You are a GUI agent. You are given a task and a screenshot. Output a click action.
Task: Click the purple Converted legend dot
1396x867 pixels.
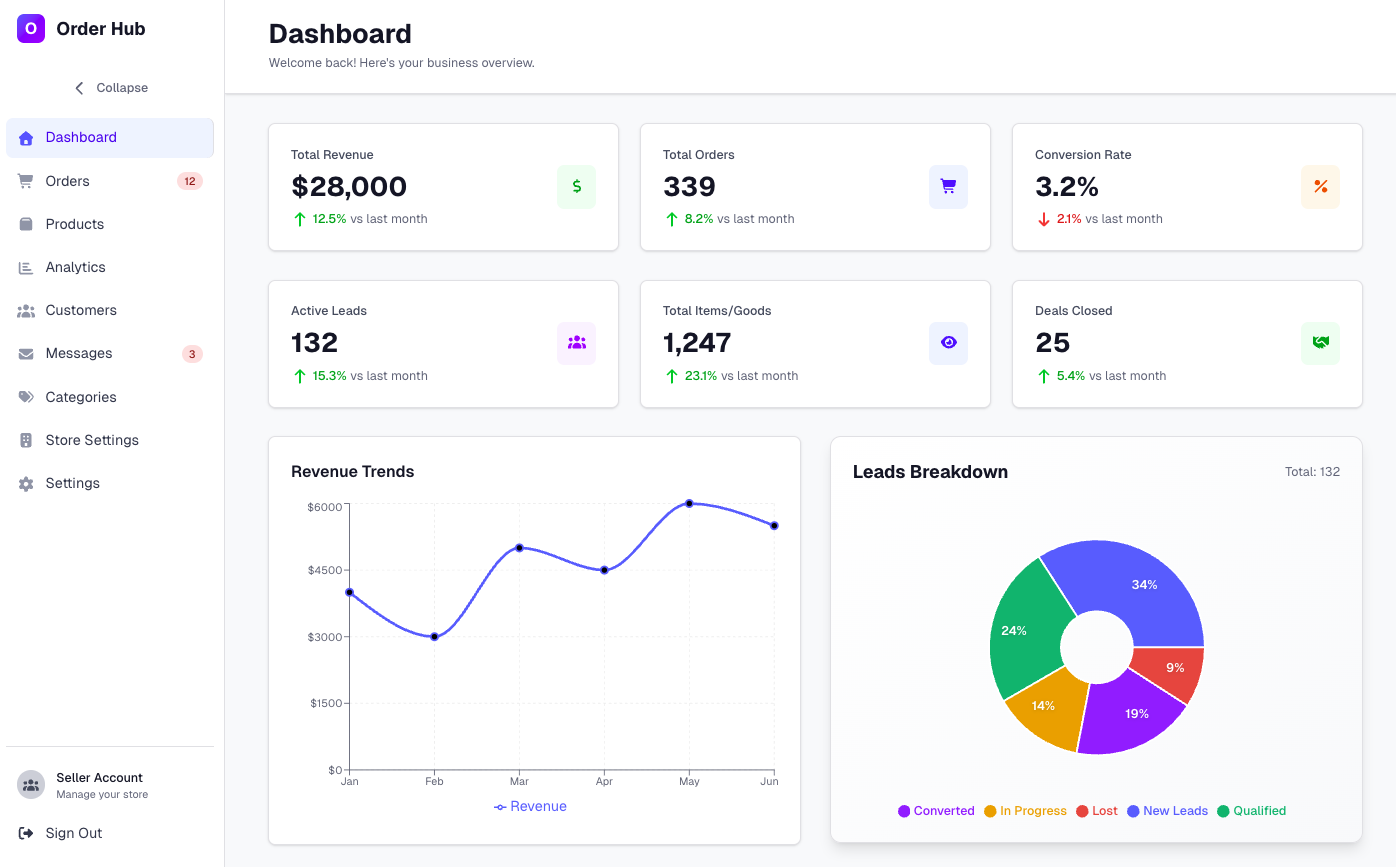903,811
